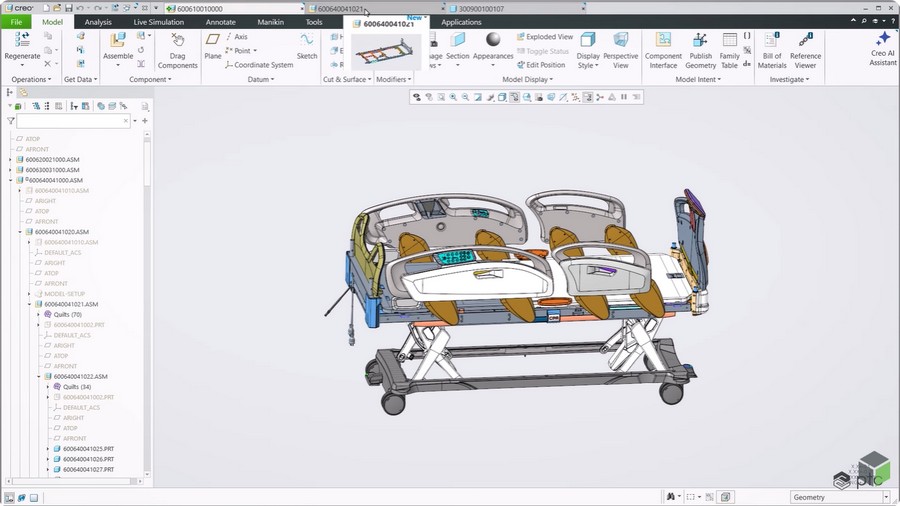Expand 600630031000.ASM in model tree
The width and height of the screenshot is (900, 506).
(x=10, y=170)
